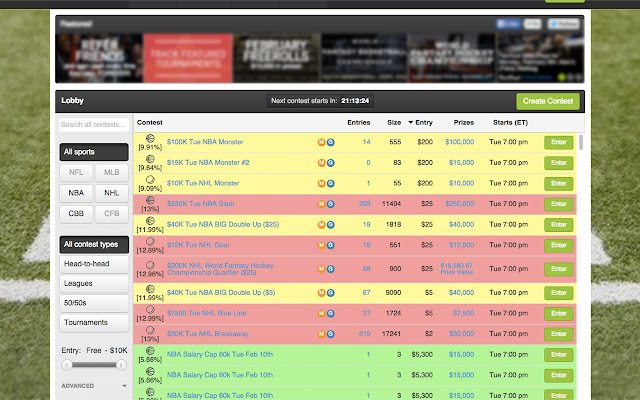Viewport: 640px width, 400px height.
Task: Sort by the Entries column header
Action: [359, 122]
